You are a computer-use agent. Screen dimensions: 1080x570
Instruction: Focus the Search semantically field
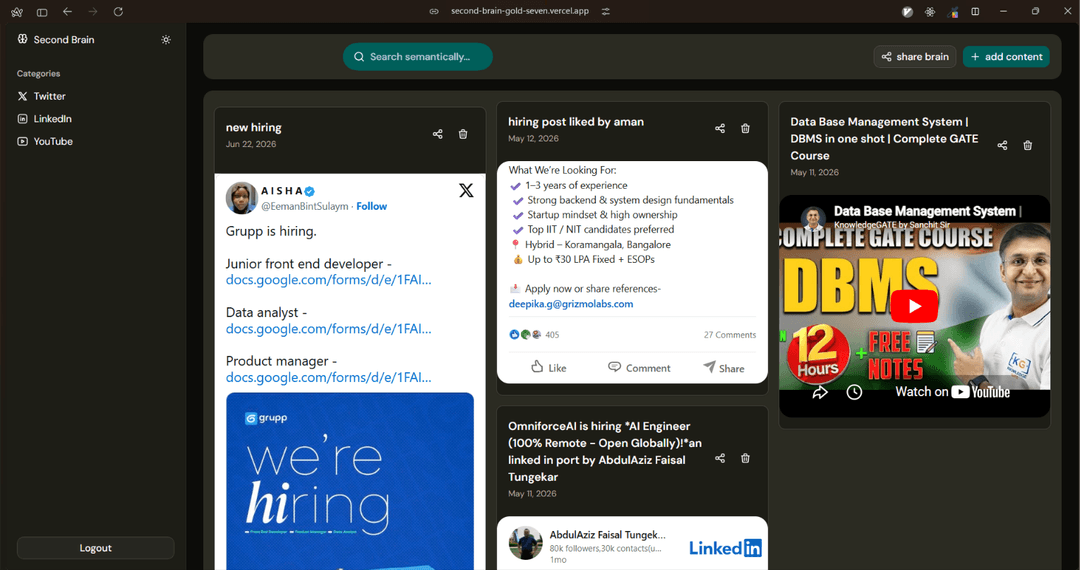pos(417,56)
